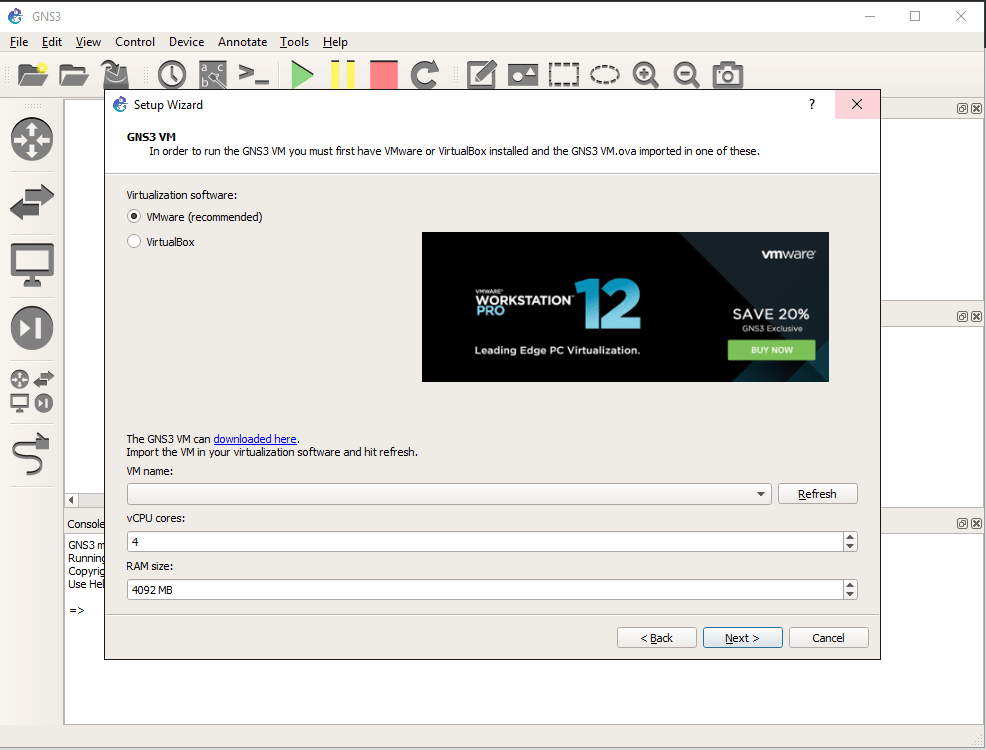Open the Device menu
986x750 pixels.
point(186,41)
